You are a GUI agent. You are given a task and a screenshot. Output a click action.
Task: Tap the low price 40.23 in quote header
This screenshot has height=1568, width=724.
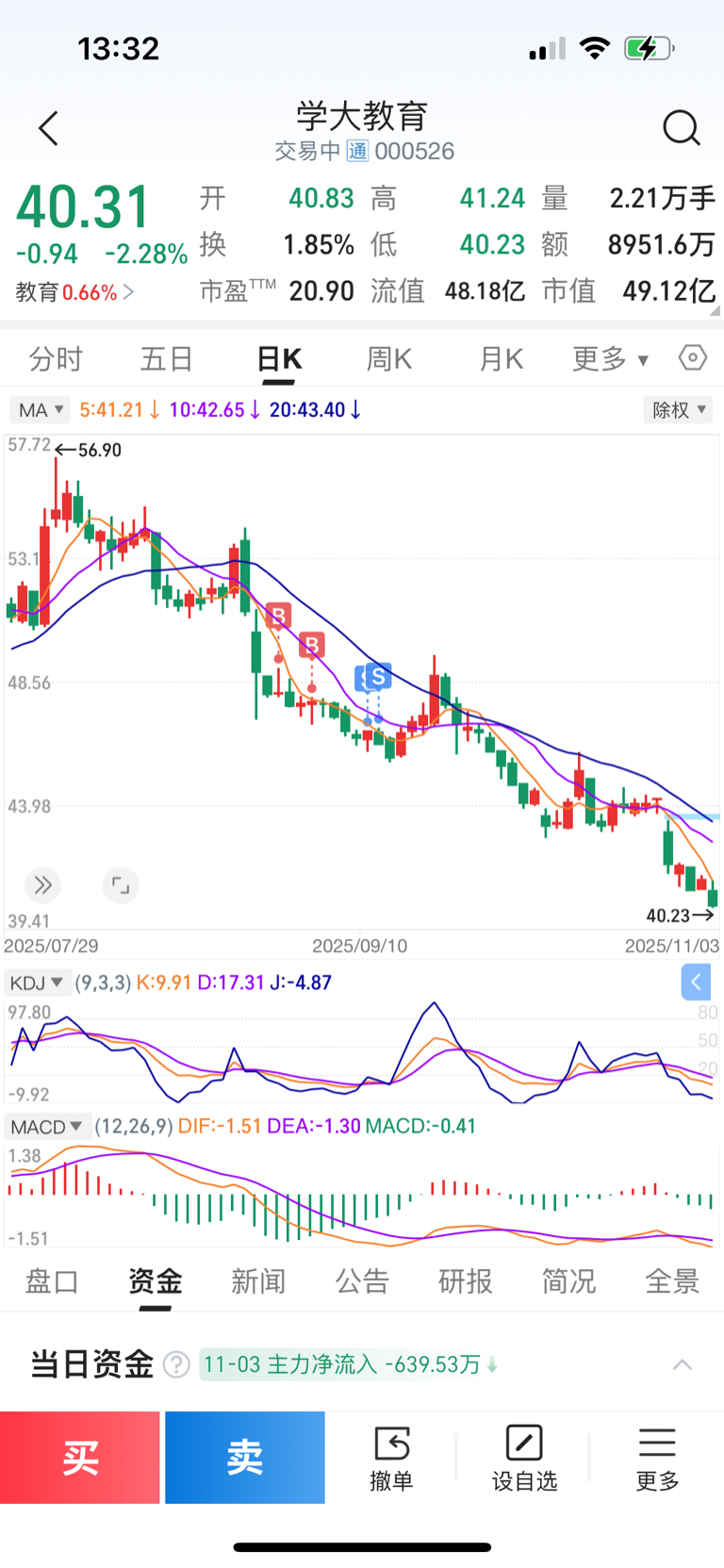[492, 245]
